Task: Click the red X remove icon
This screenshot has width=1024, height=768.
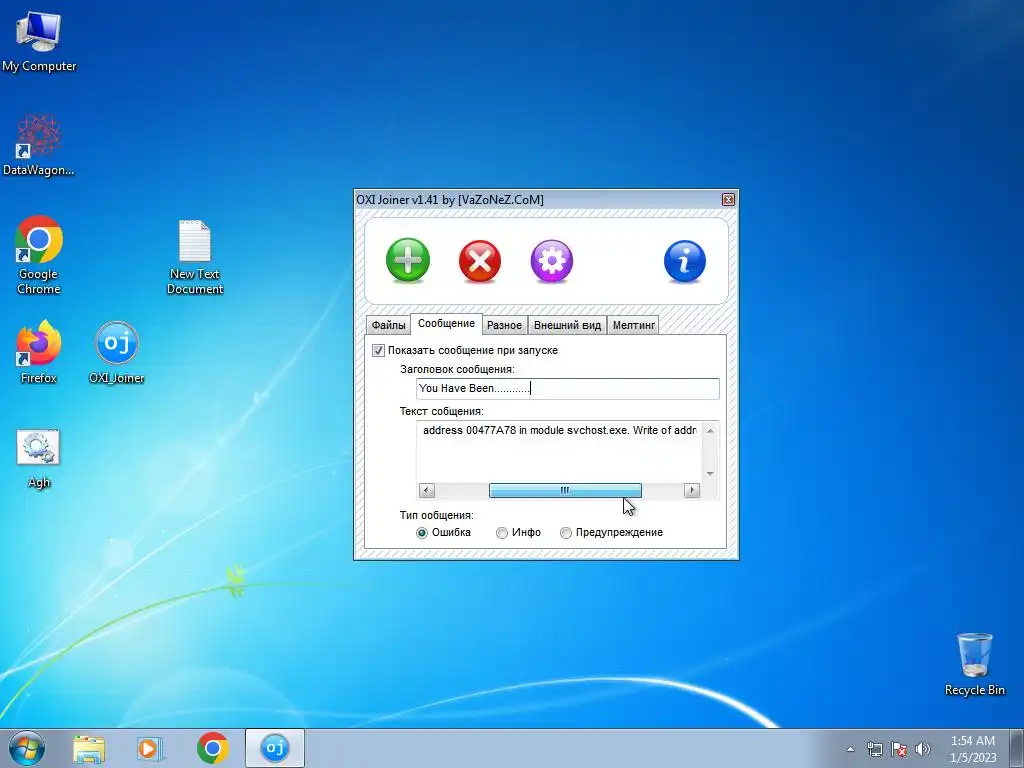Action: [x=480, y=261]
